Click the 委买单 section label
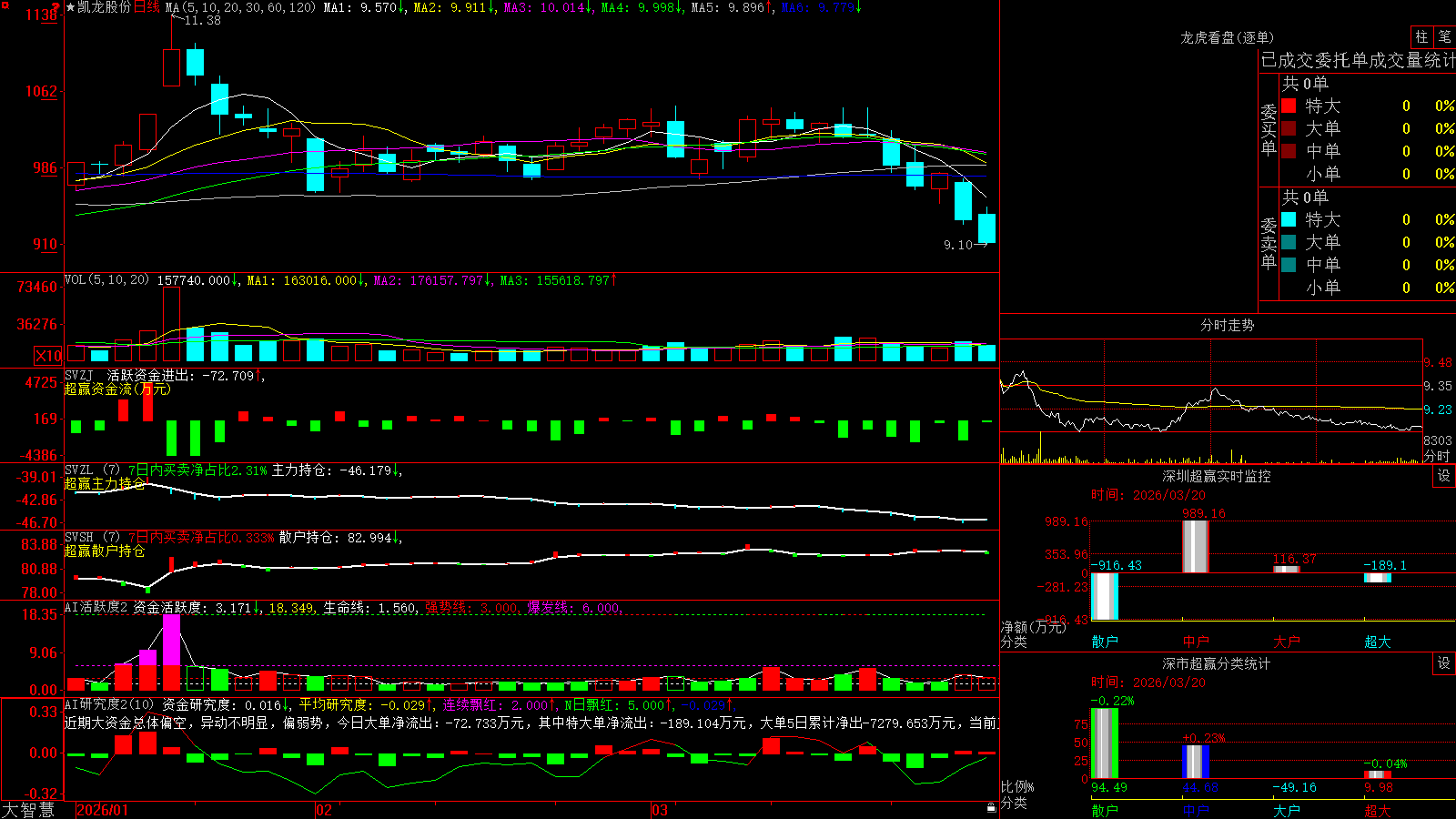Viewport: 1456px width, 819px height. tap(1269, 129)
